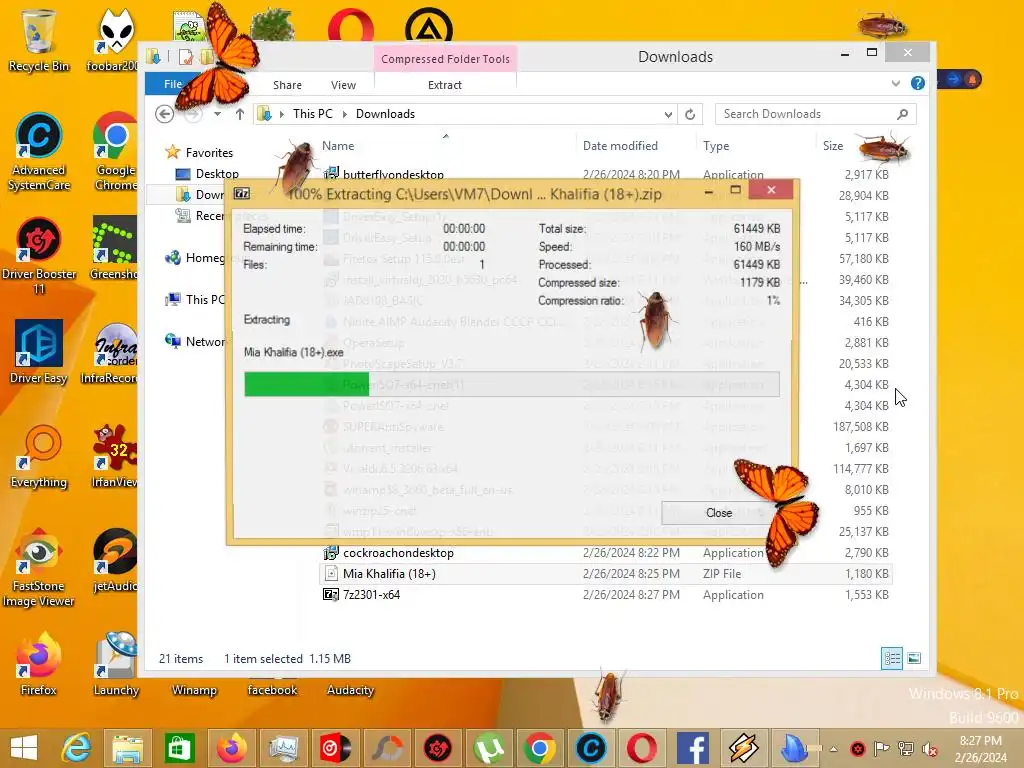Click the Search Downloads field
The height and width of the screenshot is (768, 1024).
816,114
